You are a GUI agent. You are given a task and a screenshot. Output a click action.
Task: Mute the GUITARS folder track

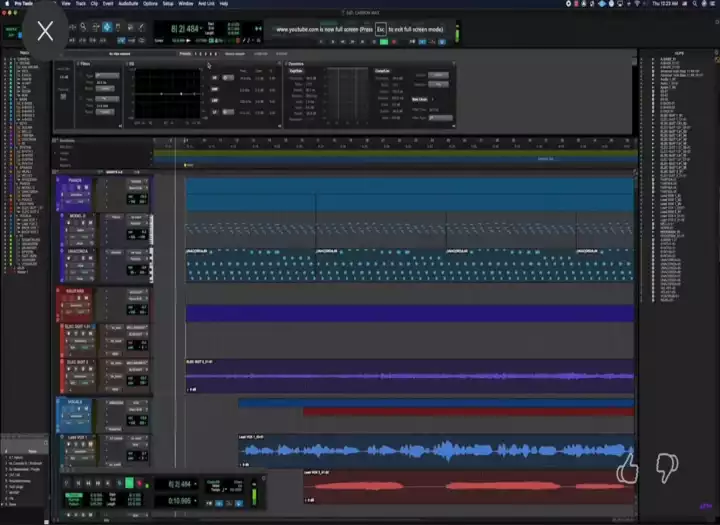[86, 298]
